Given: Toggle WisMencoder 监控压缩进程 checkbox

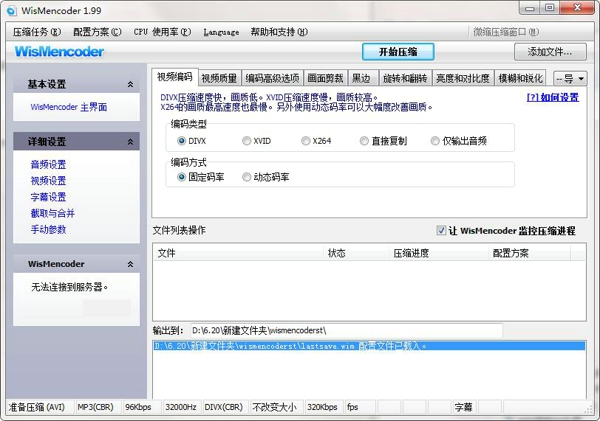Looking at the screenshot, I should pyautogui.click(x=442, y=231).
